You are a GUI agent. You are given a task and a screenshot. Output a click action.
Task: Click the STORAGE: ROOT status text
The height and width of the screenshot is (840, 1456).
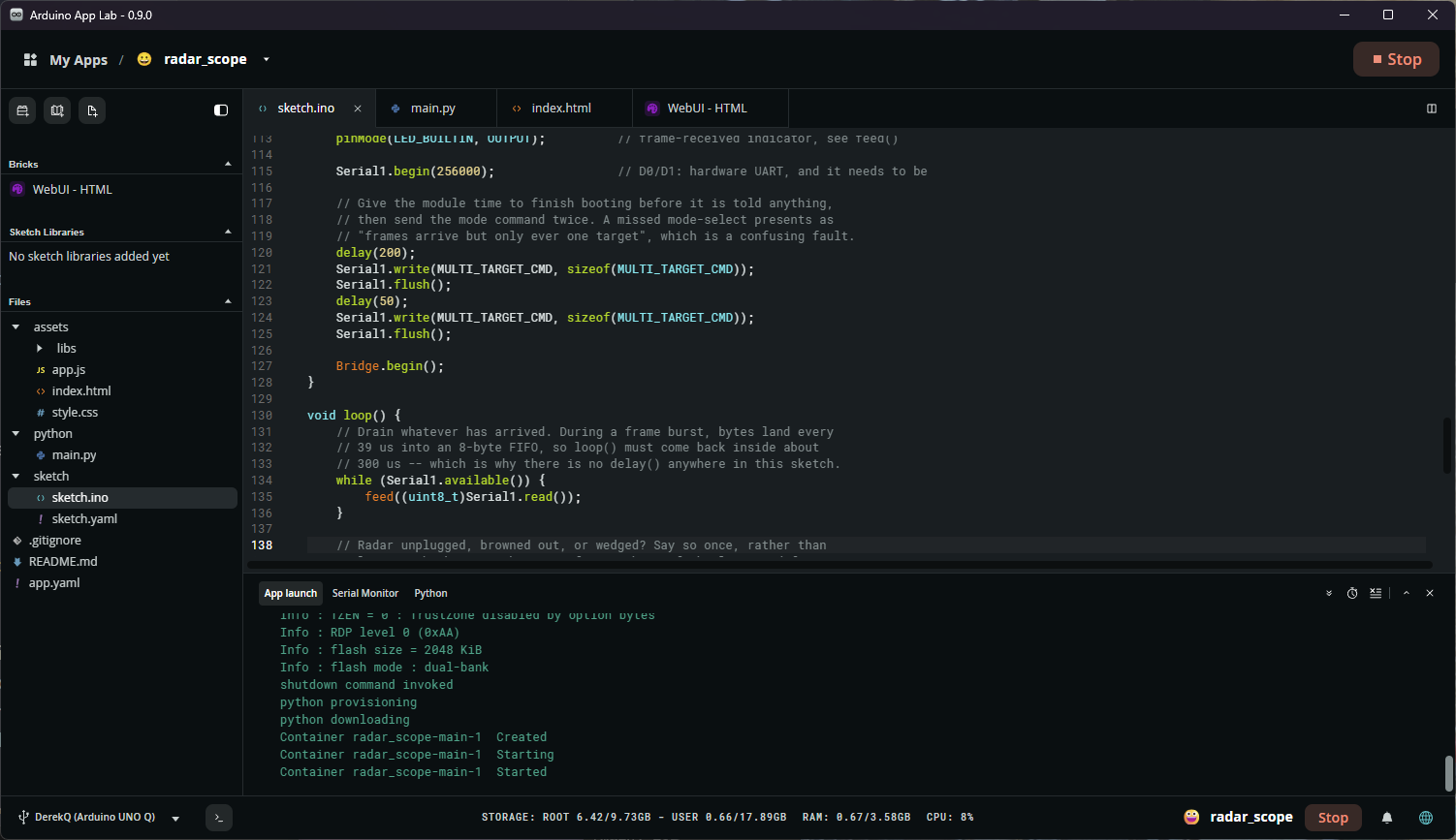pyautogui.click(x=634, y=818)
